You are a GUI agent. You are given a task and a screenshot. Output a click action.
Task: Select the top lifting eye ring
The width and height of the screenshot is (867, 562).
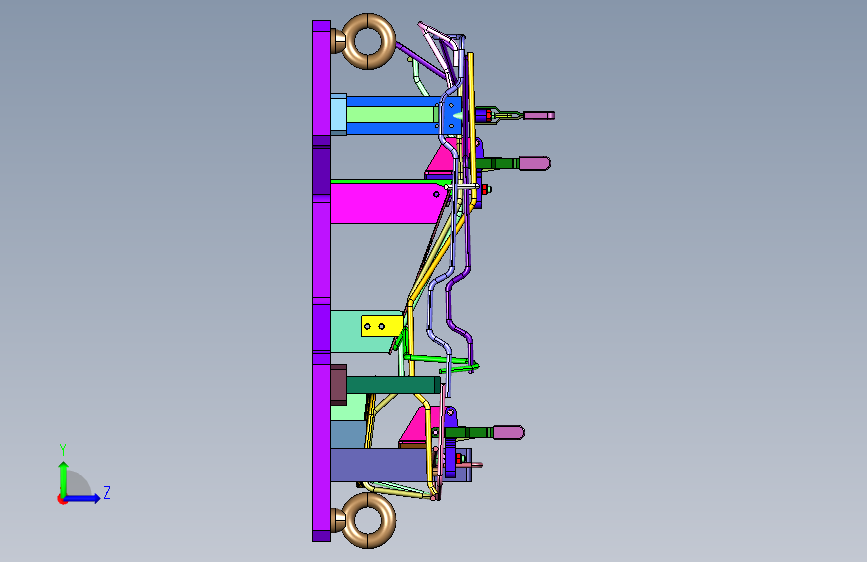tap(368, 41)
